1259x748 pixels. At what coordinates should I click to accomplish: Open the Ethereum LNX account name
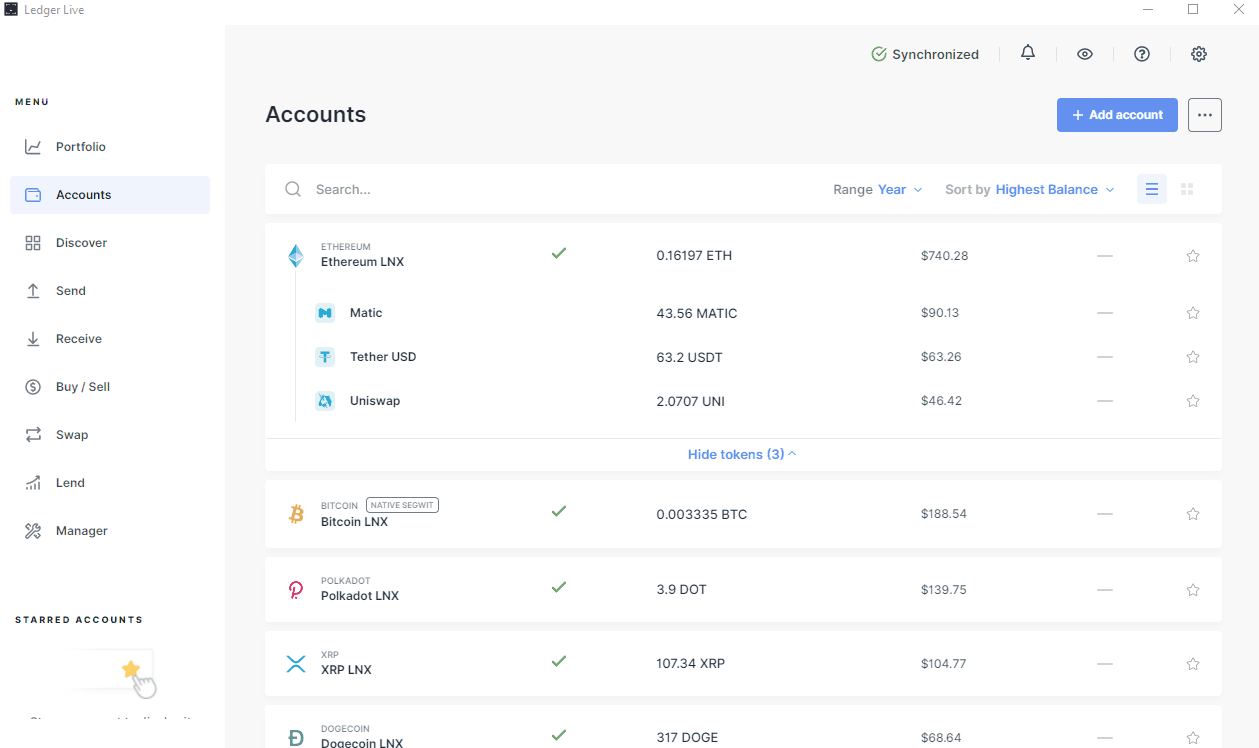[362, 262]
